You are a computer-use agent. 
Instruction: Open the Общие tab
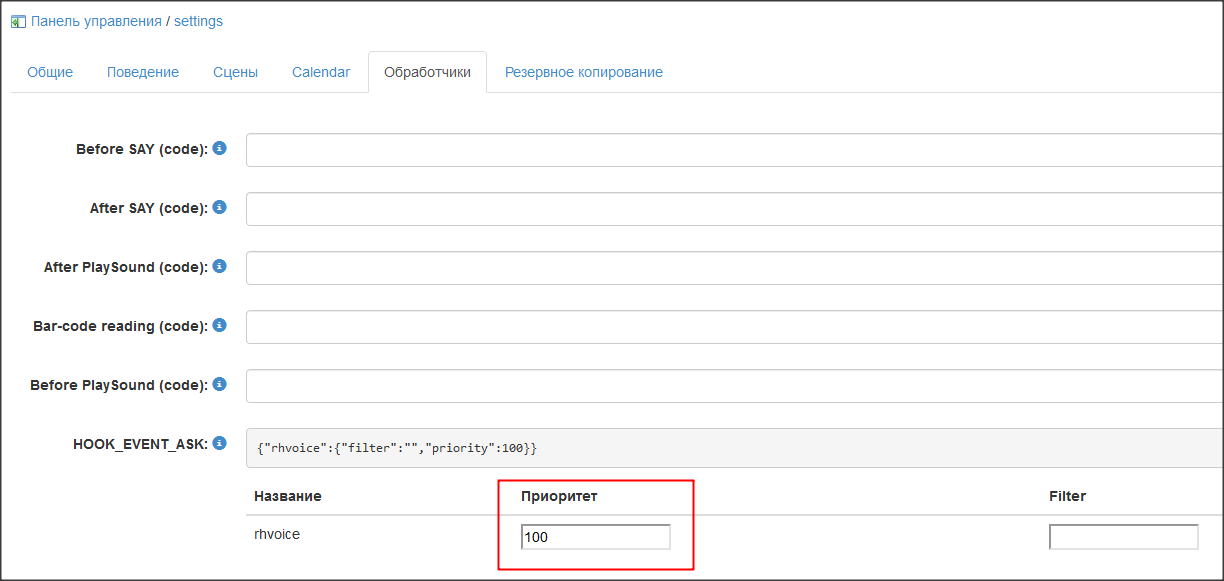pyautogui.click(x=50, y=72)
